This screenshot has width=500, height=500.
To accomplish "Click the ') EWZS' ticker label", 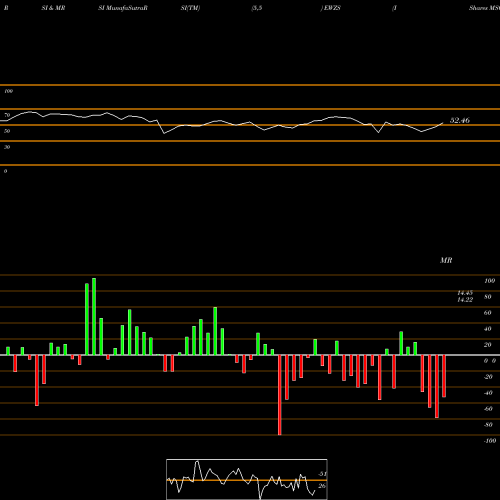I will pos(331,8).
